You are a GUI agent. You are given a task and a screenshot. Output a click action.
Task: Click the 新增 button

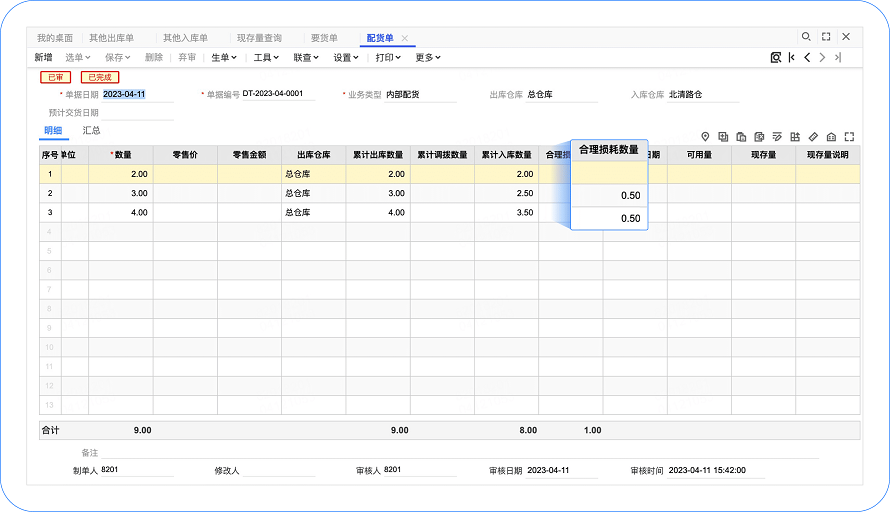click(x=44, y=58)
